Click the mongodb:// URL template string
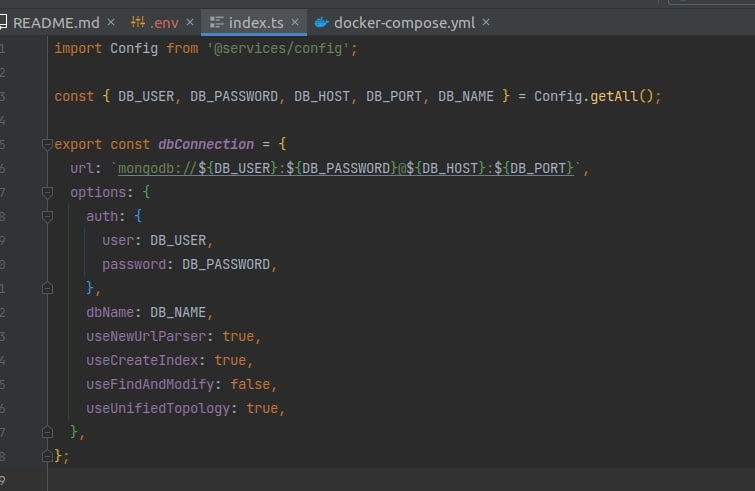This screenshot has width=755, height=491. coord(346,168)
